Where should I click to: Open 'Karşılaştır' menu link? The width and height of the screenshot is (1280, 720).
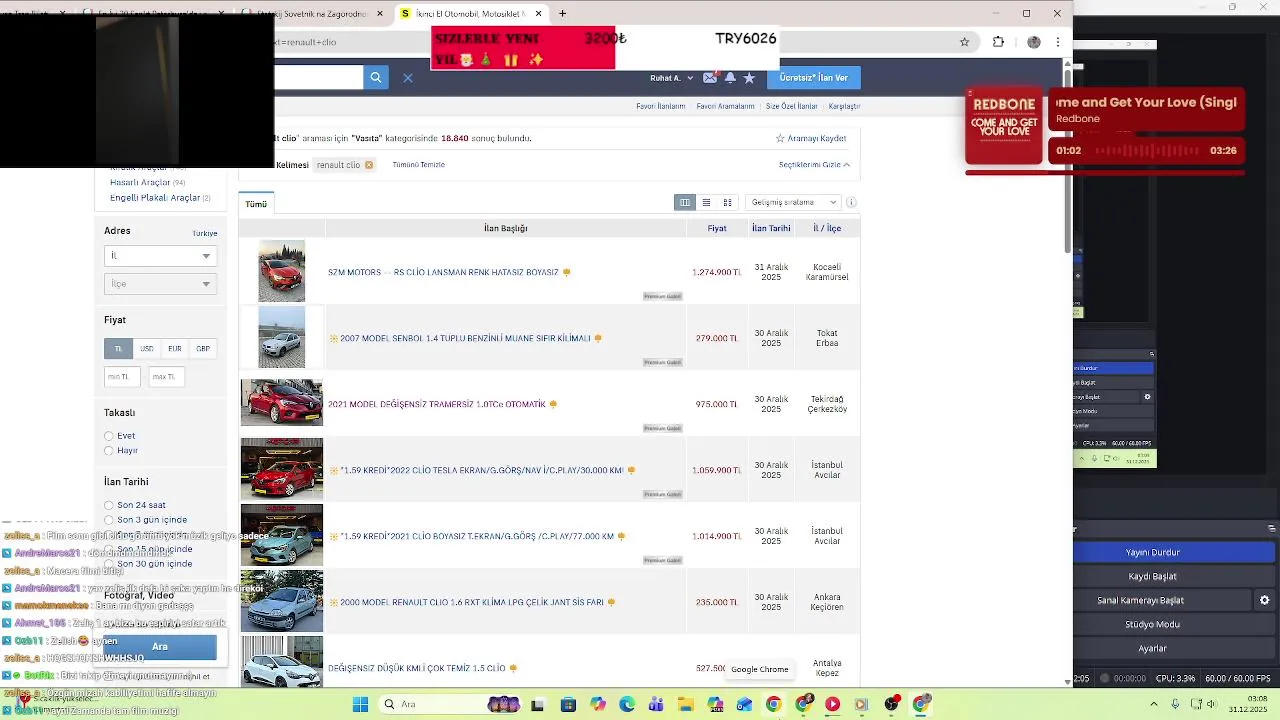[x=844, y=106]
